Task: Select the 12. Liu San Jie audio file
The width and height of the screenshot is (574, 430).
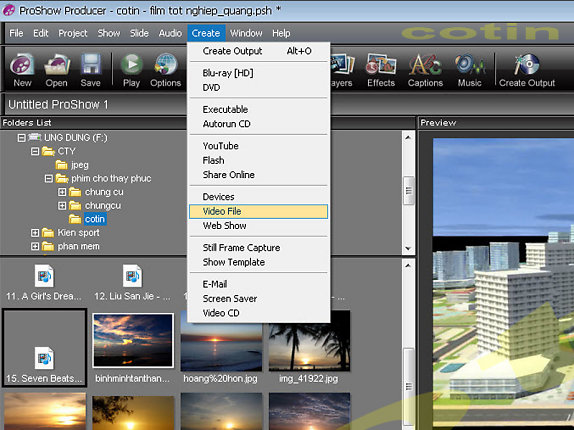Action: point(132,283)
